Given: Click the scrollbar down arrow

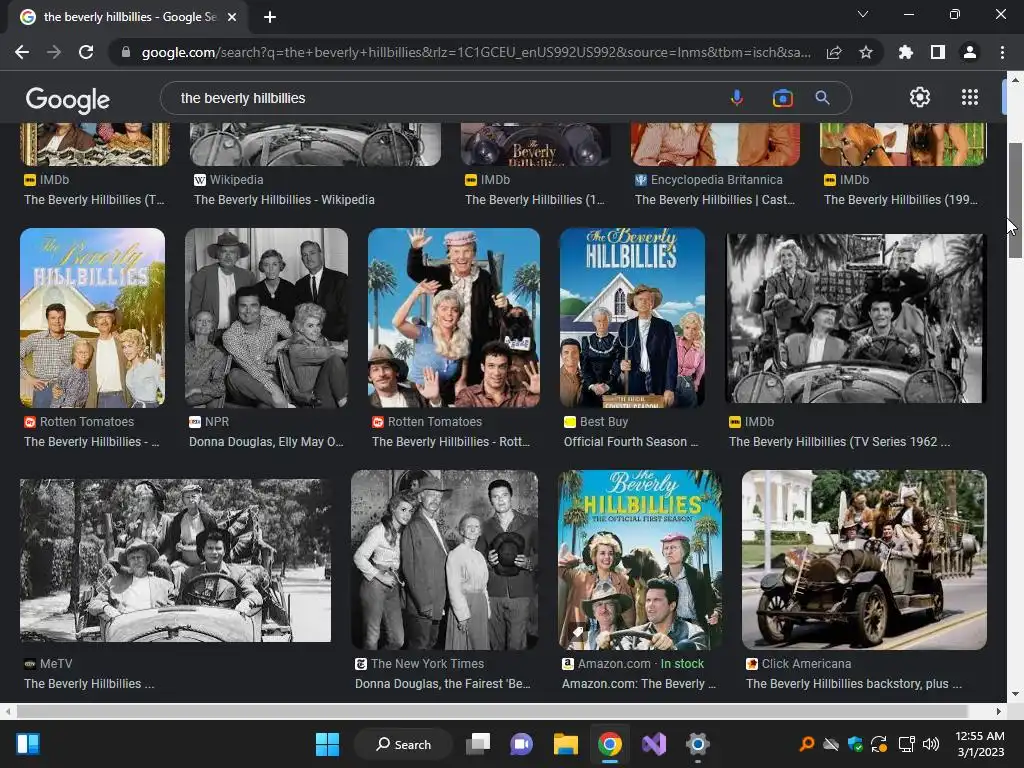Looking at the screenshot, I should click(1015, 694).
